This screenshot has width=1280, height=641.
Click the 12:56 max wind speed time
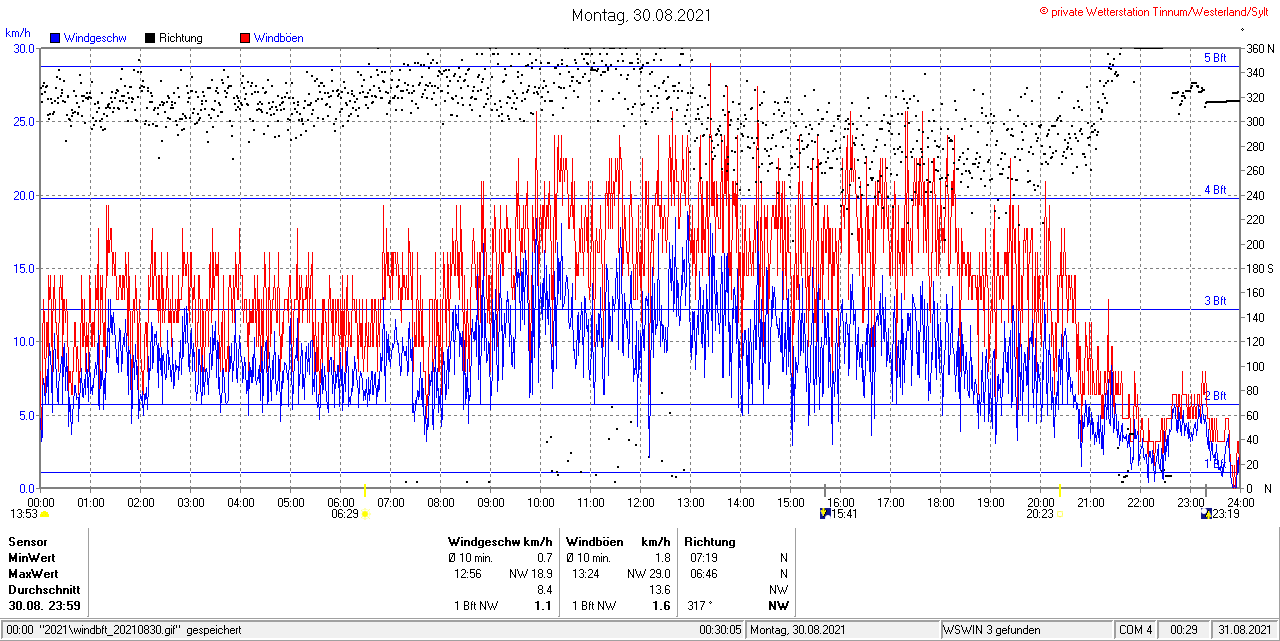pyautogui.click(x=468, y=574)
